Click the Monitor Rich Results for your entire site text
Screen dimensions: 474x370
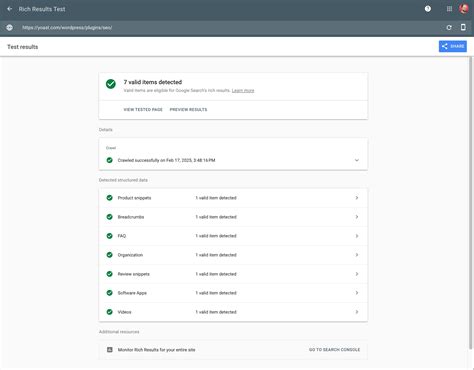156,350
